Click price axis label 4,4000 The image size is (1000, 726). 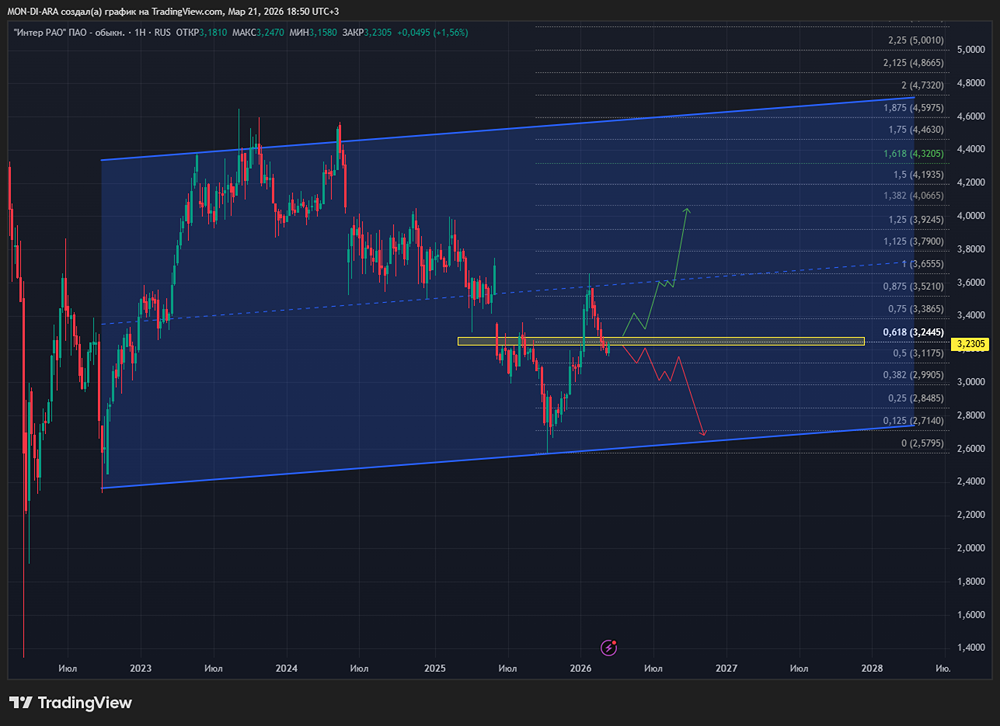(971, 149)
